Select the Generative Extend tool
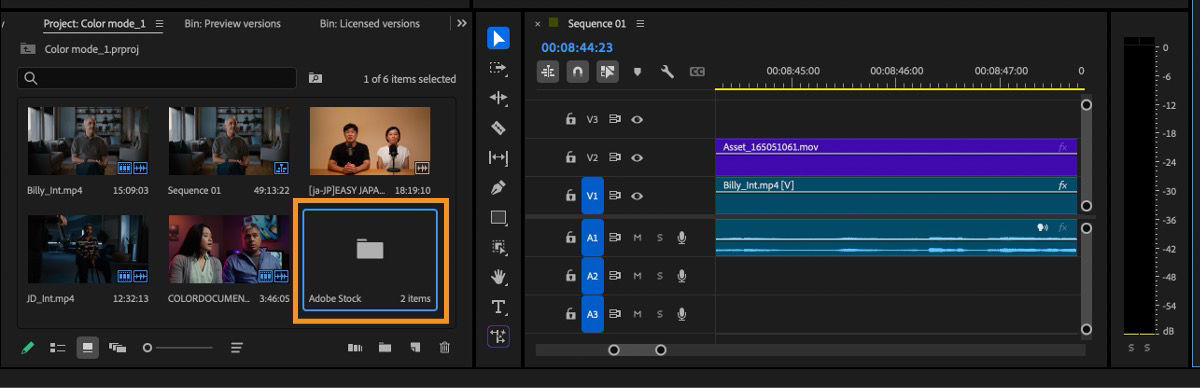 (x=498, y=337)
